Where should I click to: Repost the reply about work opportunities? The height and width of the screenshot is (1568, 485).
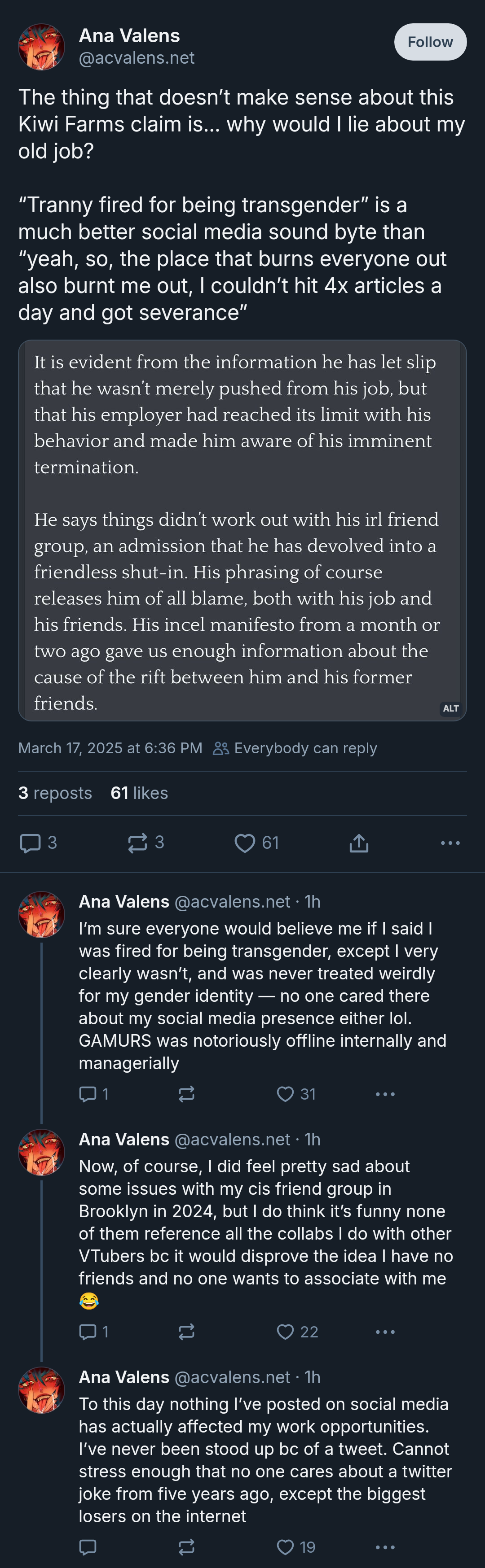(186, 1547)
